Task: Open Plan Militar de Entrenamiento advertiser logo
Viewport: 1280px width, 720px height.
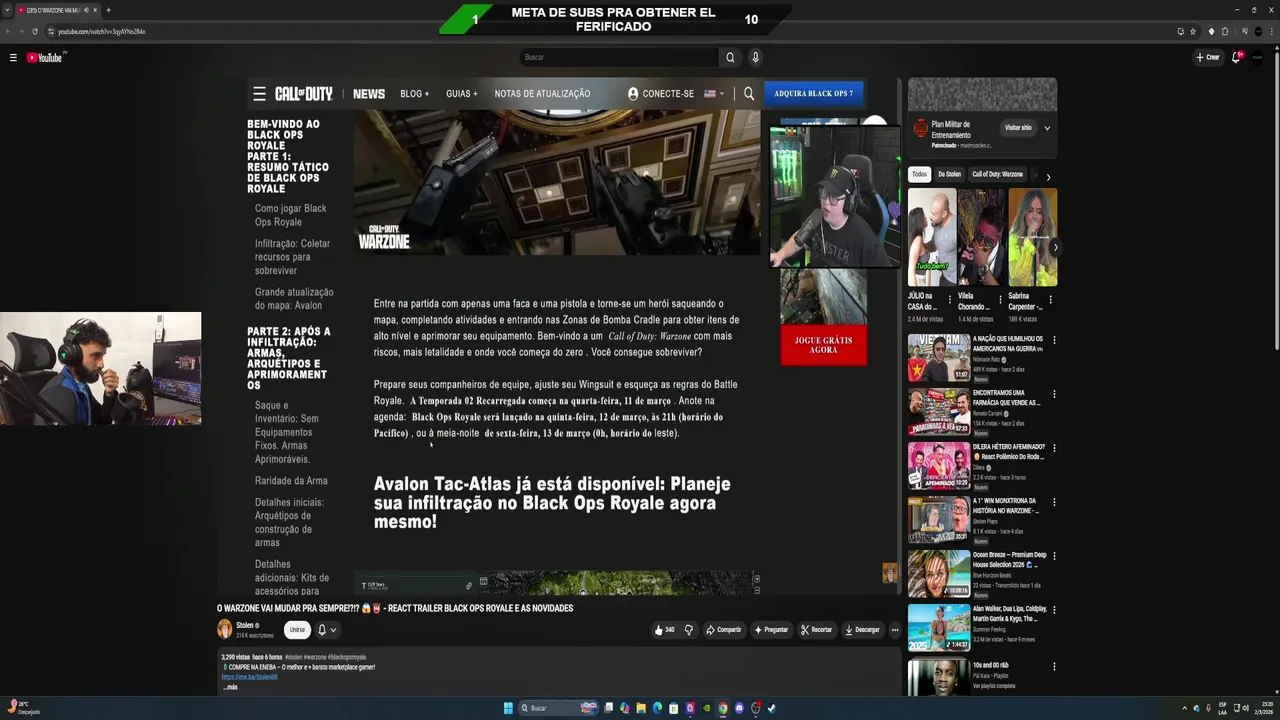Action: (x=920, y=129)
